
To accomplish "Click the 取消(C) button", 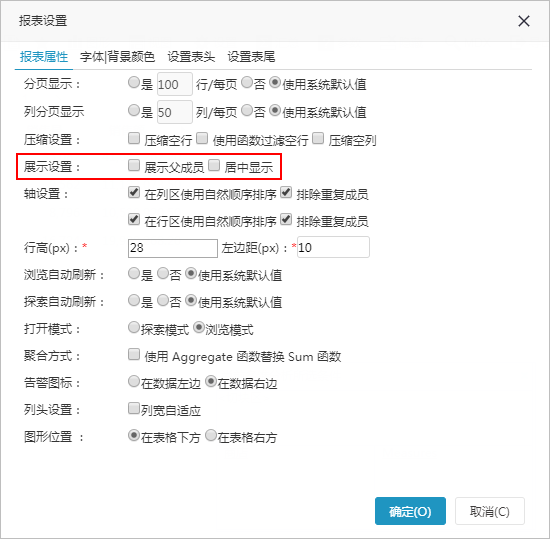I will (490, 511).
